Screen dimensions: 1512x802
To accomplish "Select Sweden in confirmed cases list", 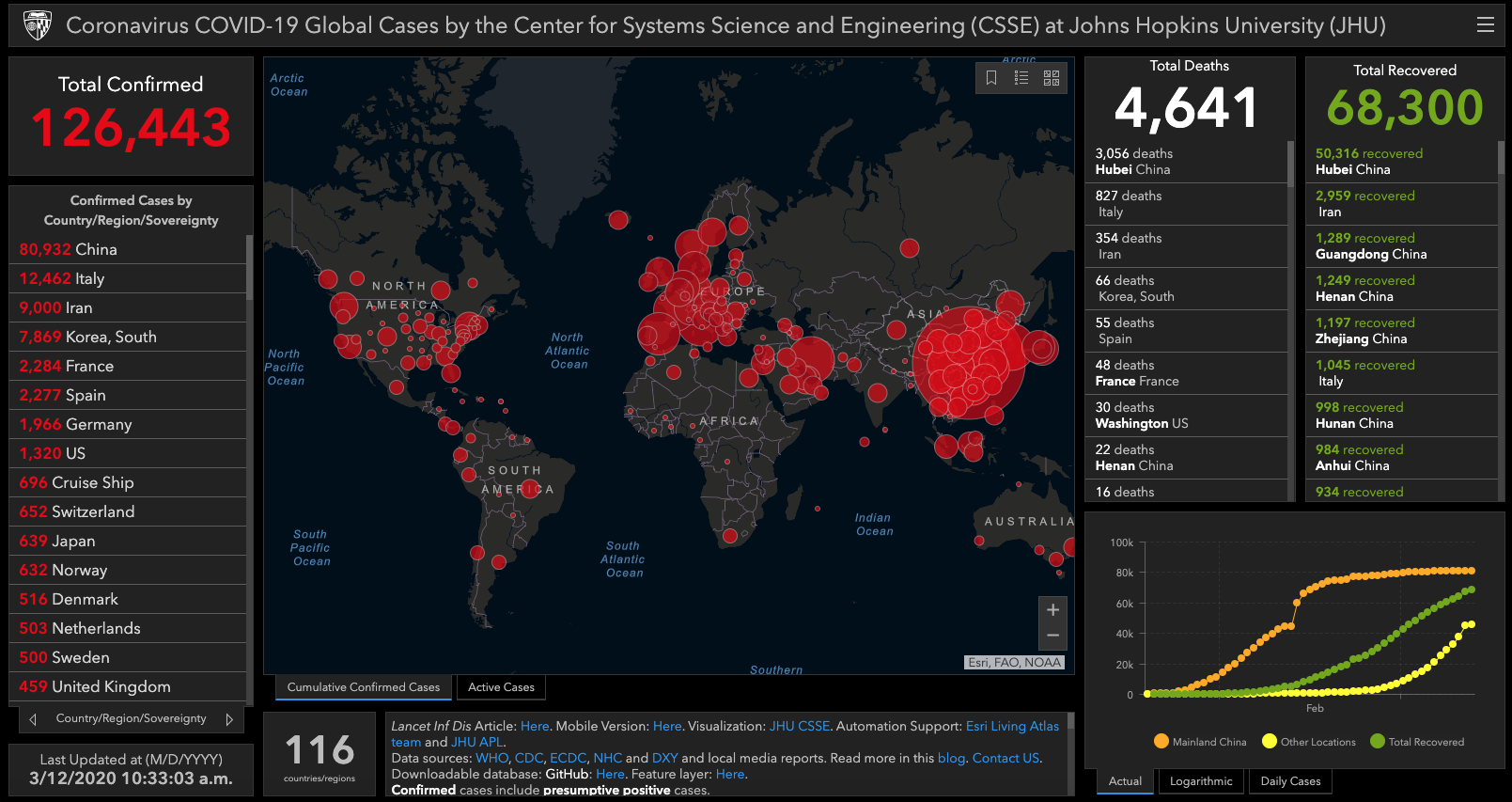I will [x=128, y=657].
